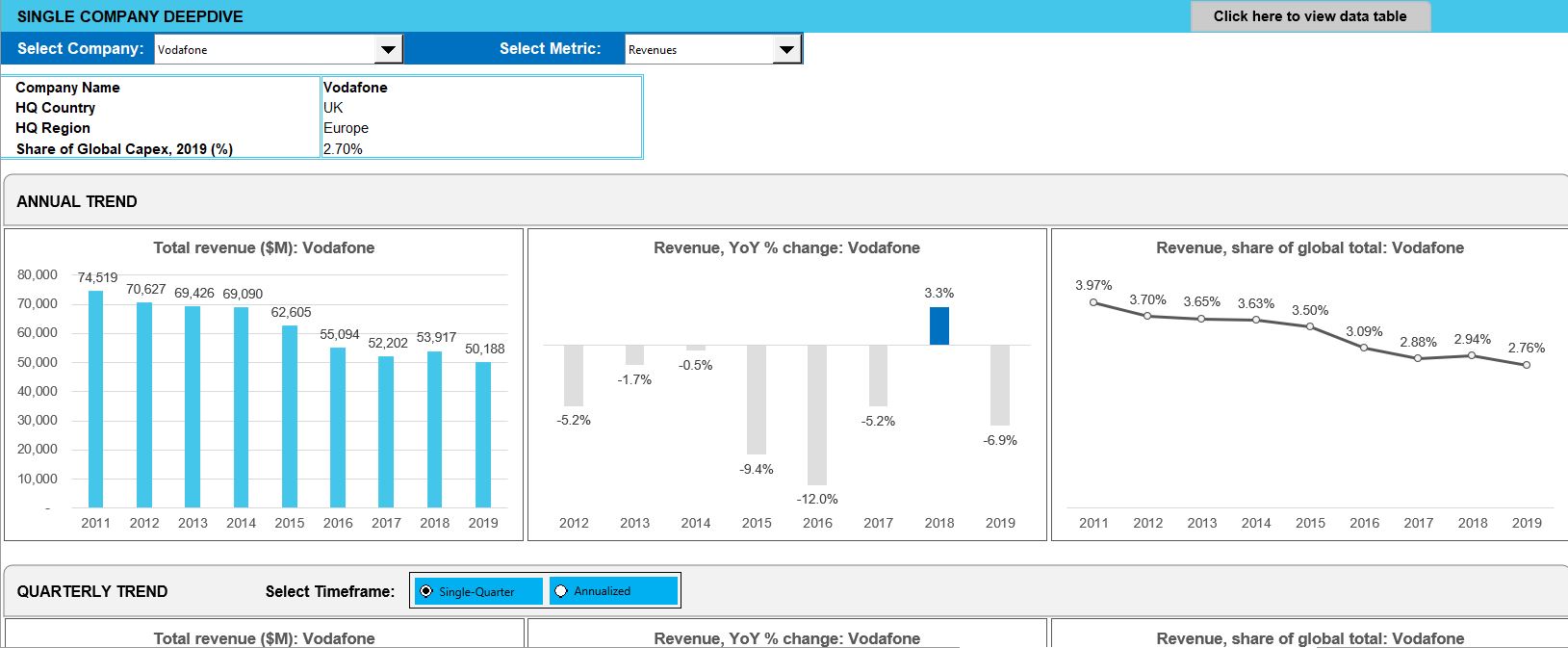1568x648 pixels.
Task: Click the 2017 revenue bar labeled 52,202
Action: (x=386, y=431)
